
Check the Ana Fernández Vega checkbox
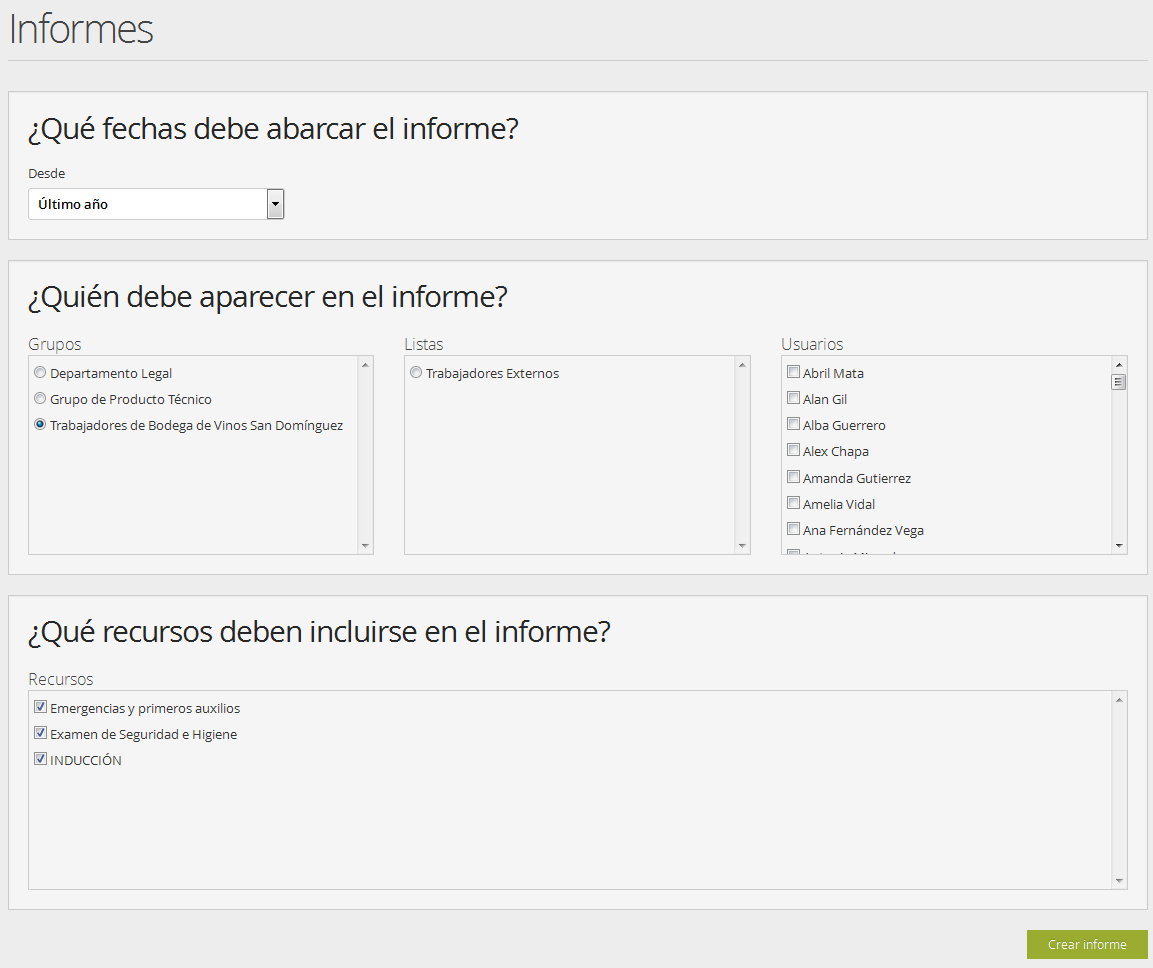[x=793, y=529]
